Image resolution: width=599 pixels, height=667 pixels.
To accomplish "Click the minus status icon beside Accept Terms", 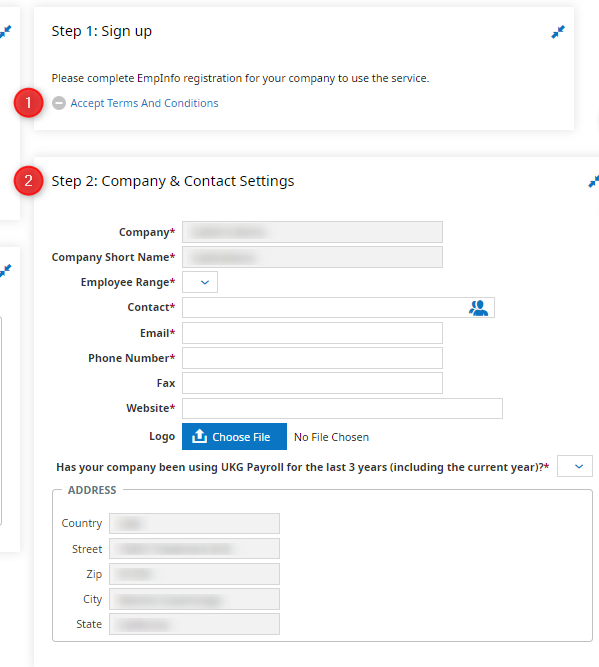I will pyautogui.click(x=59, y=103).
